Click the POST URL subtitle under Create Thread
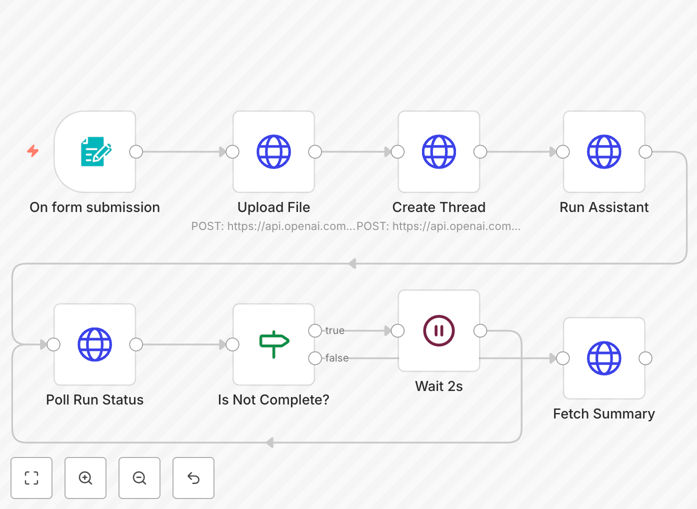The height and width of the screenshot is (509, 697). click(x=438, y=226)
